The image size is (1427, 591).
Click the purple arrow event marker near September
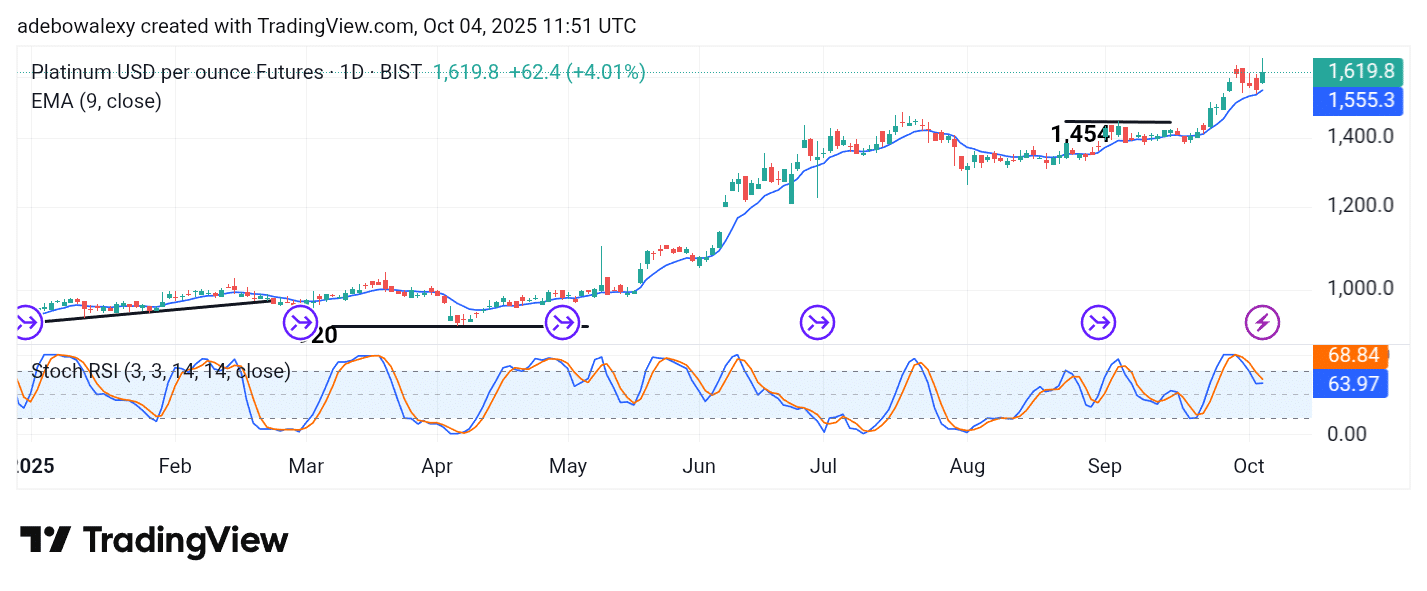pyautogui.click(x=1099, y=322)
